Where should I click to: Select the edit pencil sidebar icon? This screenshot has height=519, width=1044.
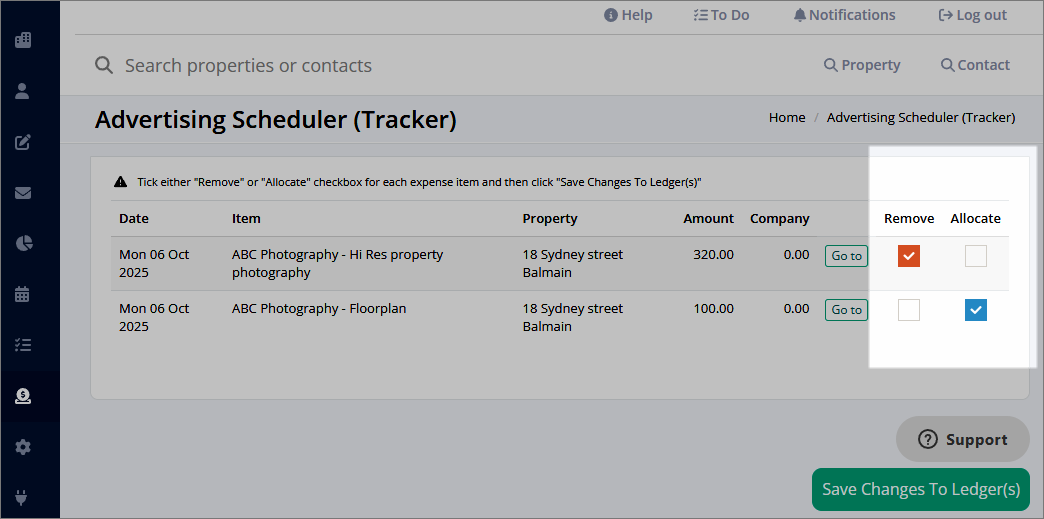(x=23, y=142)
